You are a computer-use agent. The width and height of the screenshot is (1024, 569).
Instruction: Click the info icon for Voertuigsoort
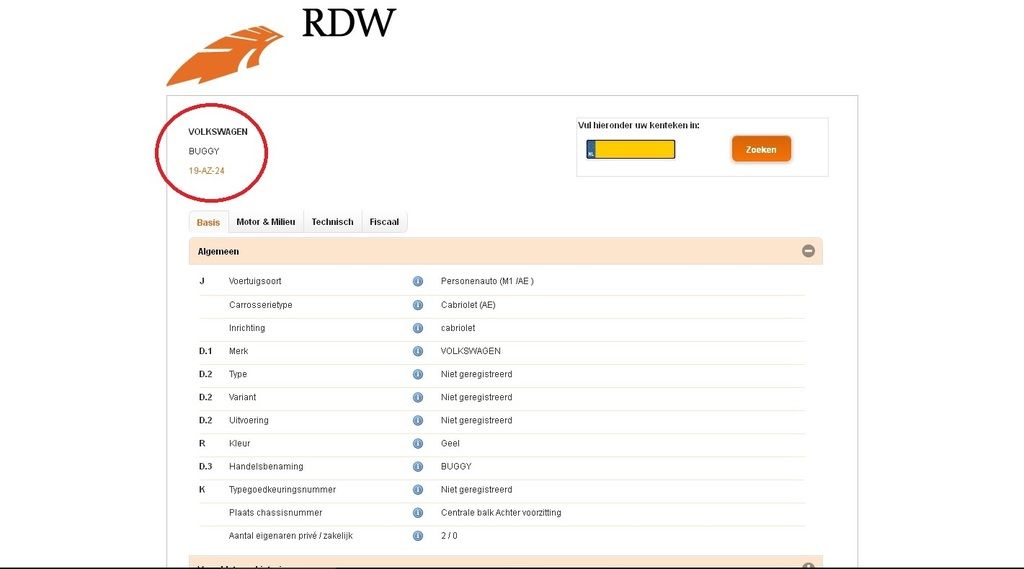click(418, 282)
